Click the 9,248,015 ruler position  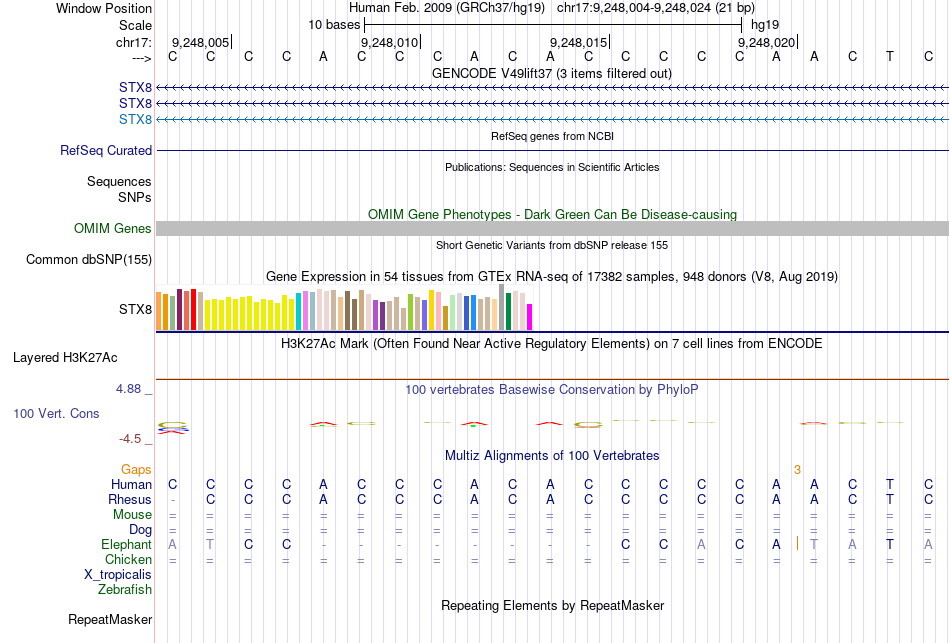point(579,42)
